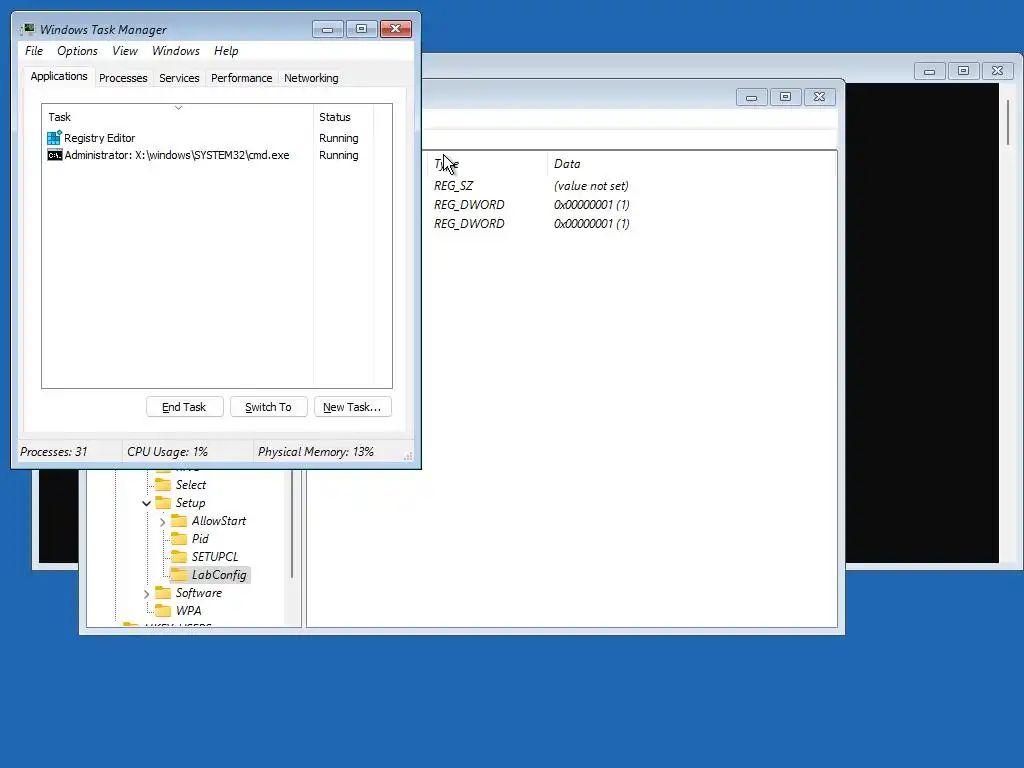This screenshot has height=768, width=1024.
Task: Switch to the Applications tab
Action: [x=59, y=76]
